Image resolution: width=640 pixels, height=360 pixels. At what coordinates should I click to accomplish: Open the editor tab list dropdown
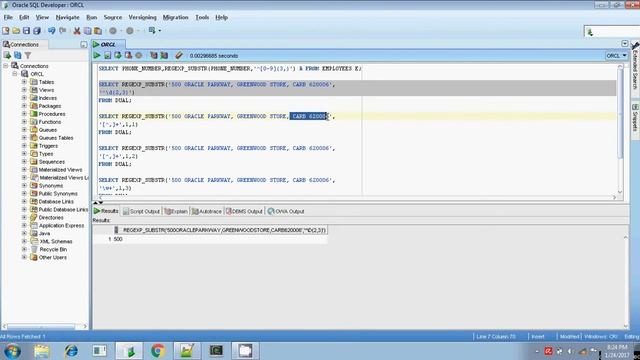(x=624, y=44)
